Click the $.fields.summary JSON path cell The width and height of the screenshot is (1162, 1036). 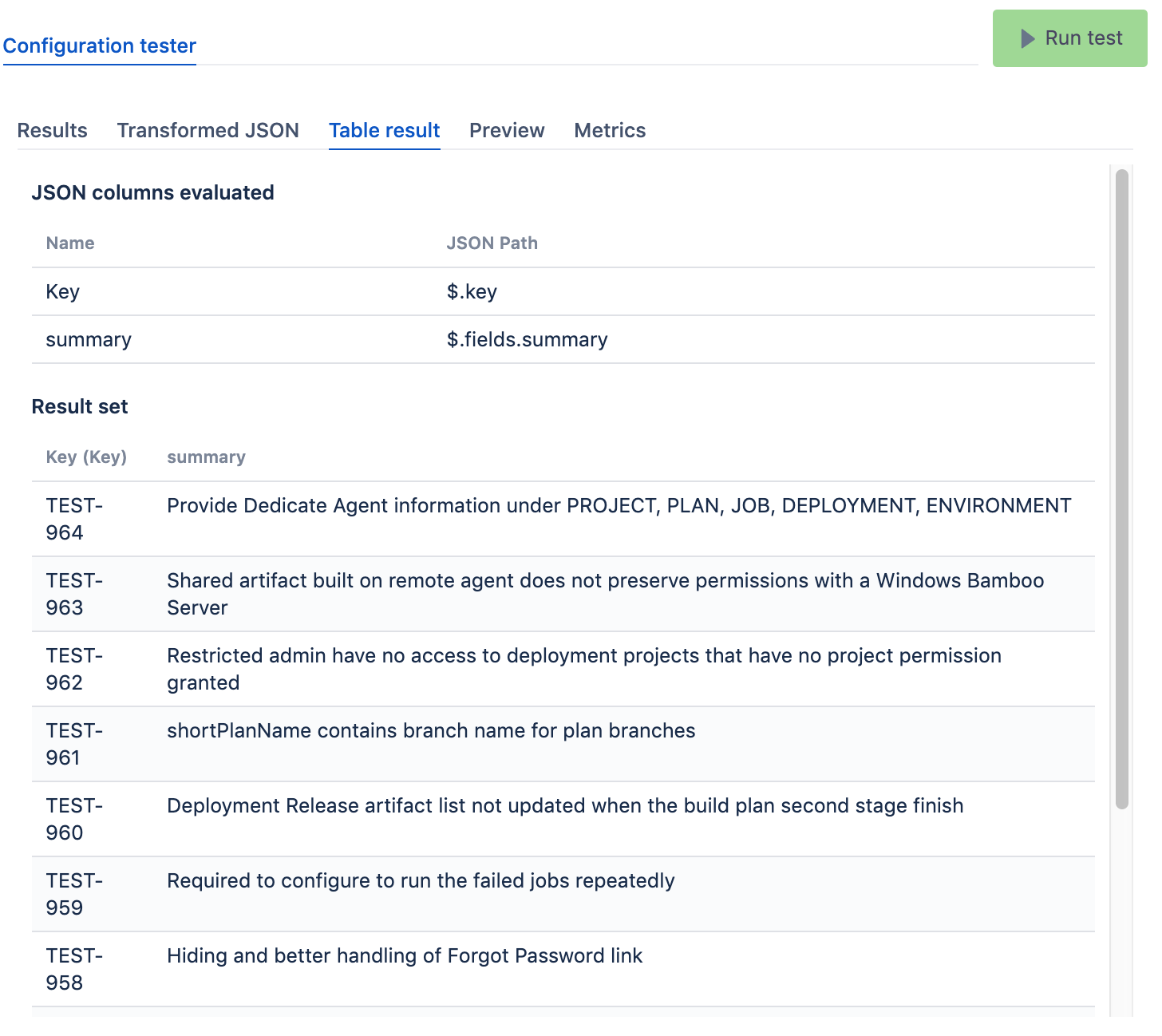(x=527, y=340)
